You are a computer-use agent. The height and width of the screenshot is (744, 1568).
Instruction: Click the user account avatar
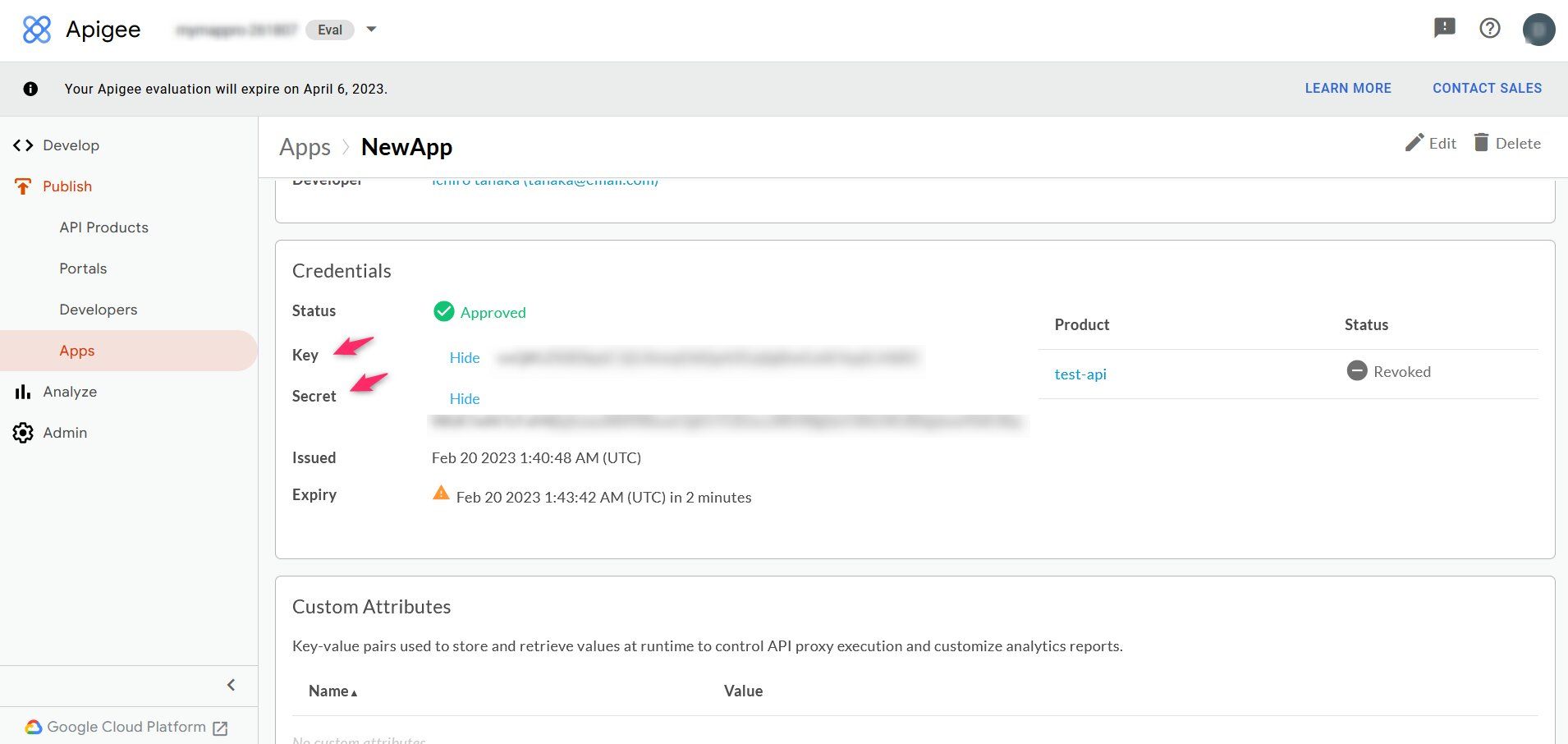tap(1538, 30)
